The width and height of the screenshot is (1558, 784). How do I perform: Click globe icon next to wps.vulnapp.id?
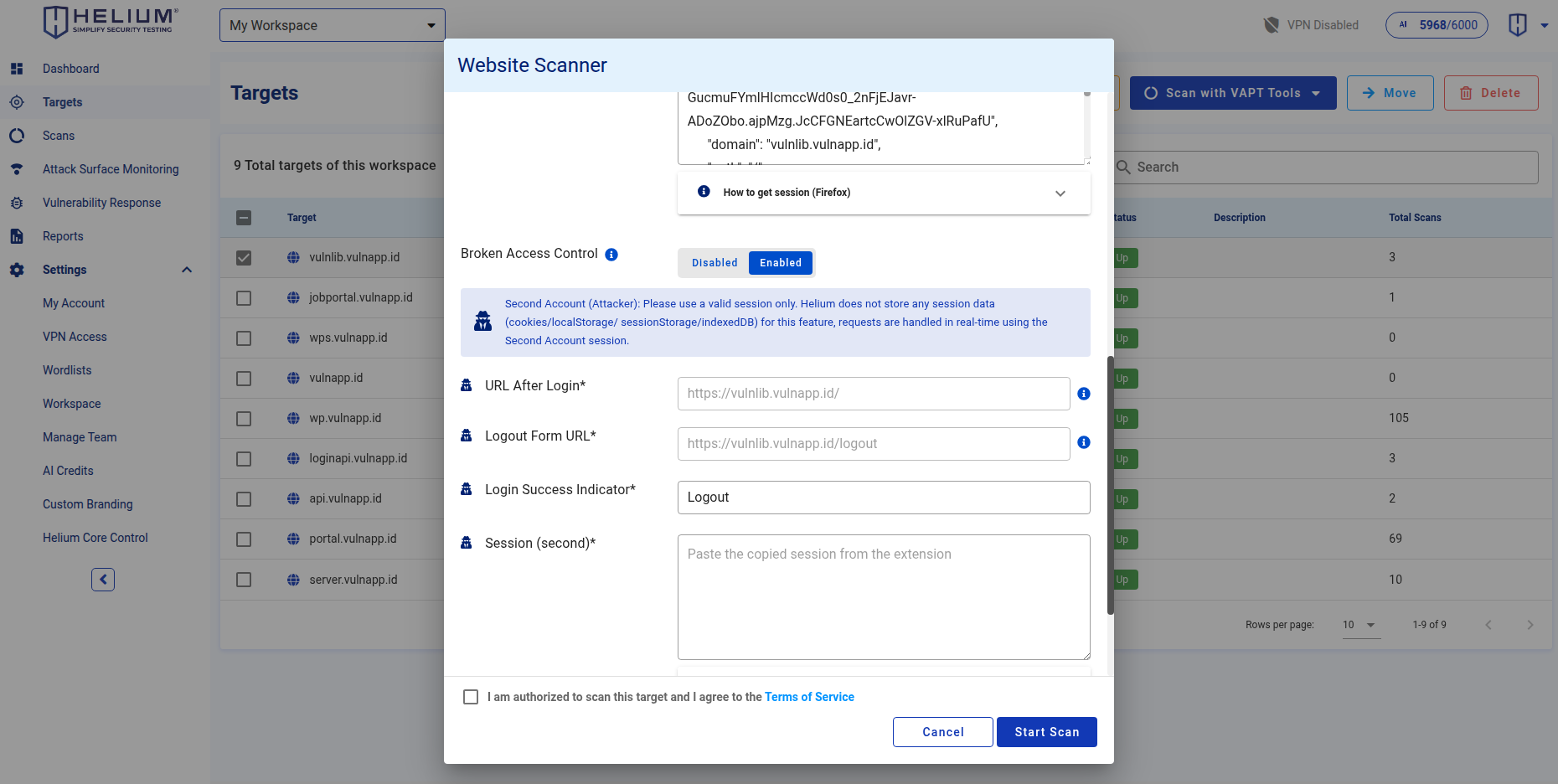coord(293,338)
